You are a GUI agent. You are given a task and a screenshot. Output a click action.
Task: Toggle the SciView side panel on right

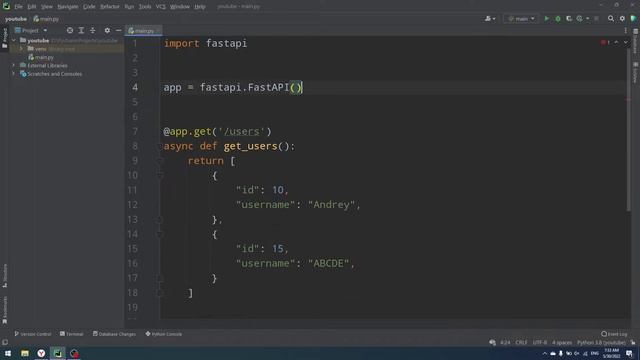coord(636,72)
